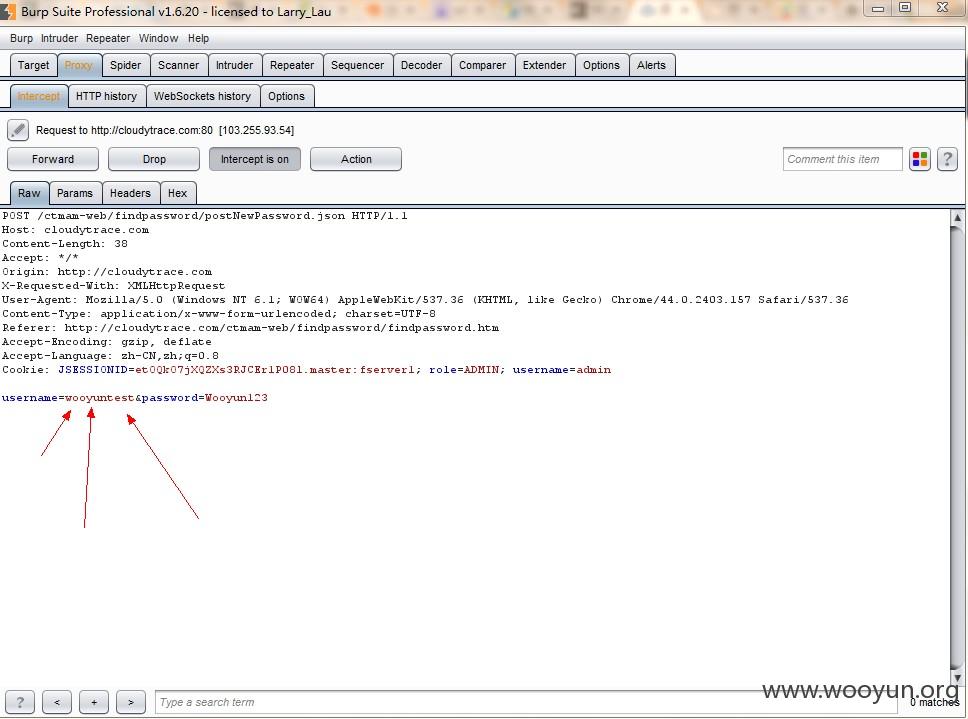Switch to the Alerts tab
This screenshot has height=719, width=968.
[651, 65]
